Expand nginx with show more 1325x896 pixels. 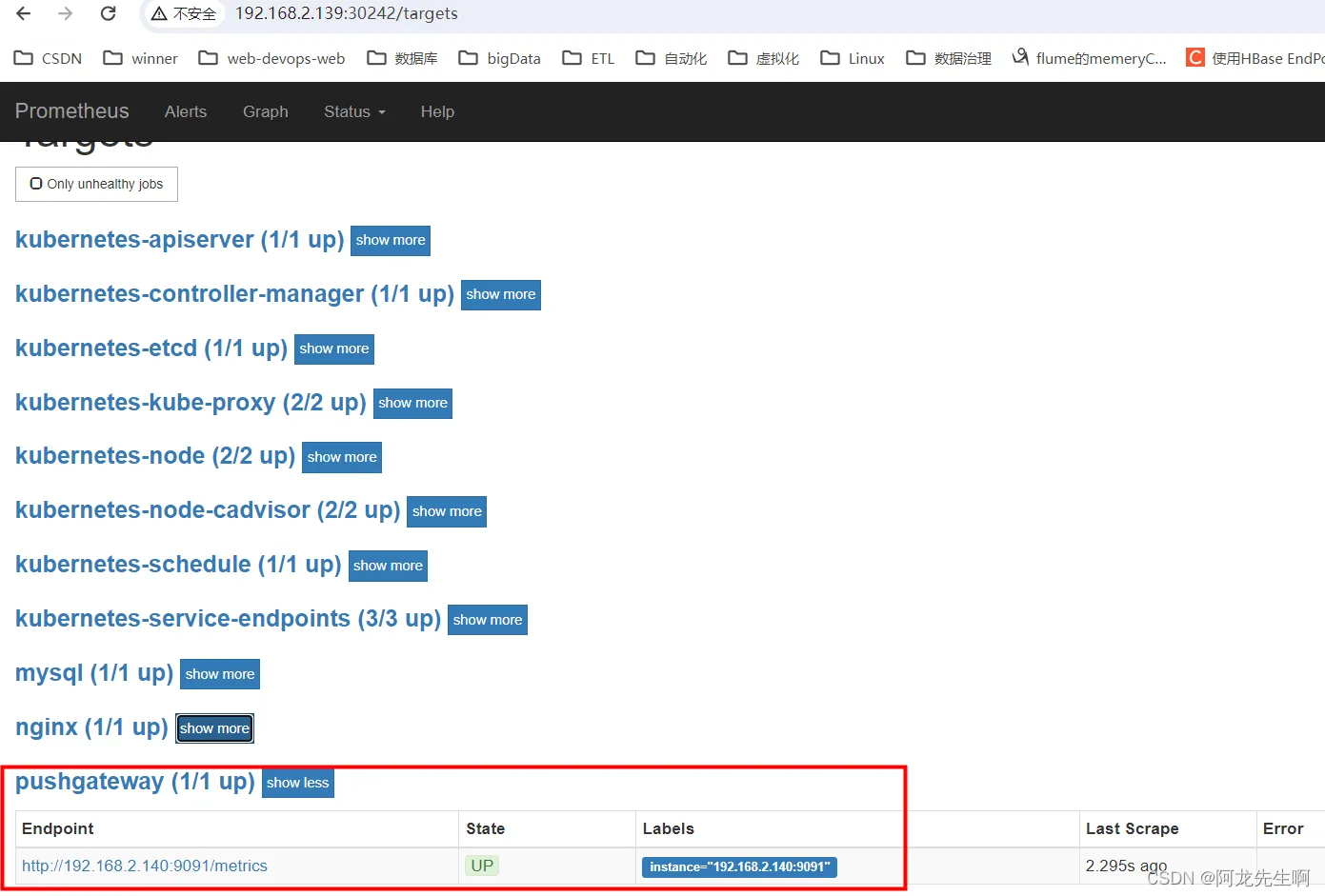(x=214, y=728)
